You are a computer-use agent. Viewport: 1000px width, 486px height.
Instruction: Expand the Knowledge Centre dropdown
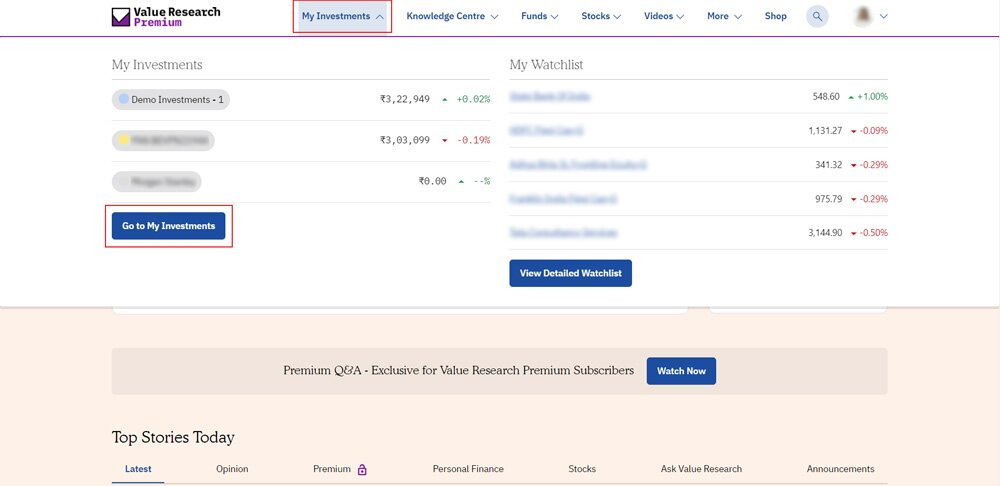point(452,16)
